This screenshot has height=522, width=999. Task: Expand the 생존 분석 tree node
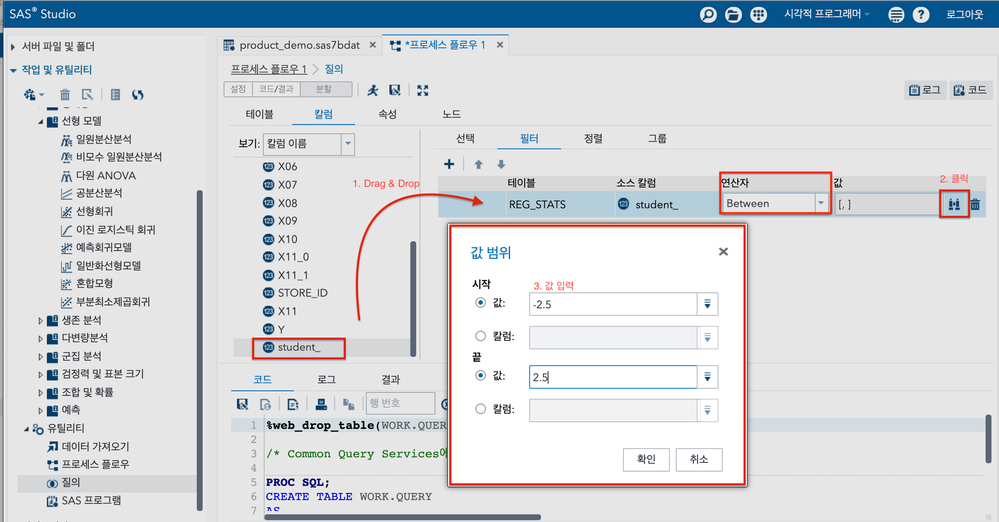[40, 321]
